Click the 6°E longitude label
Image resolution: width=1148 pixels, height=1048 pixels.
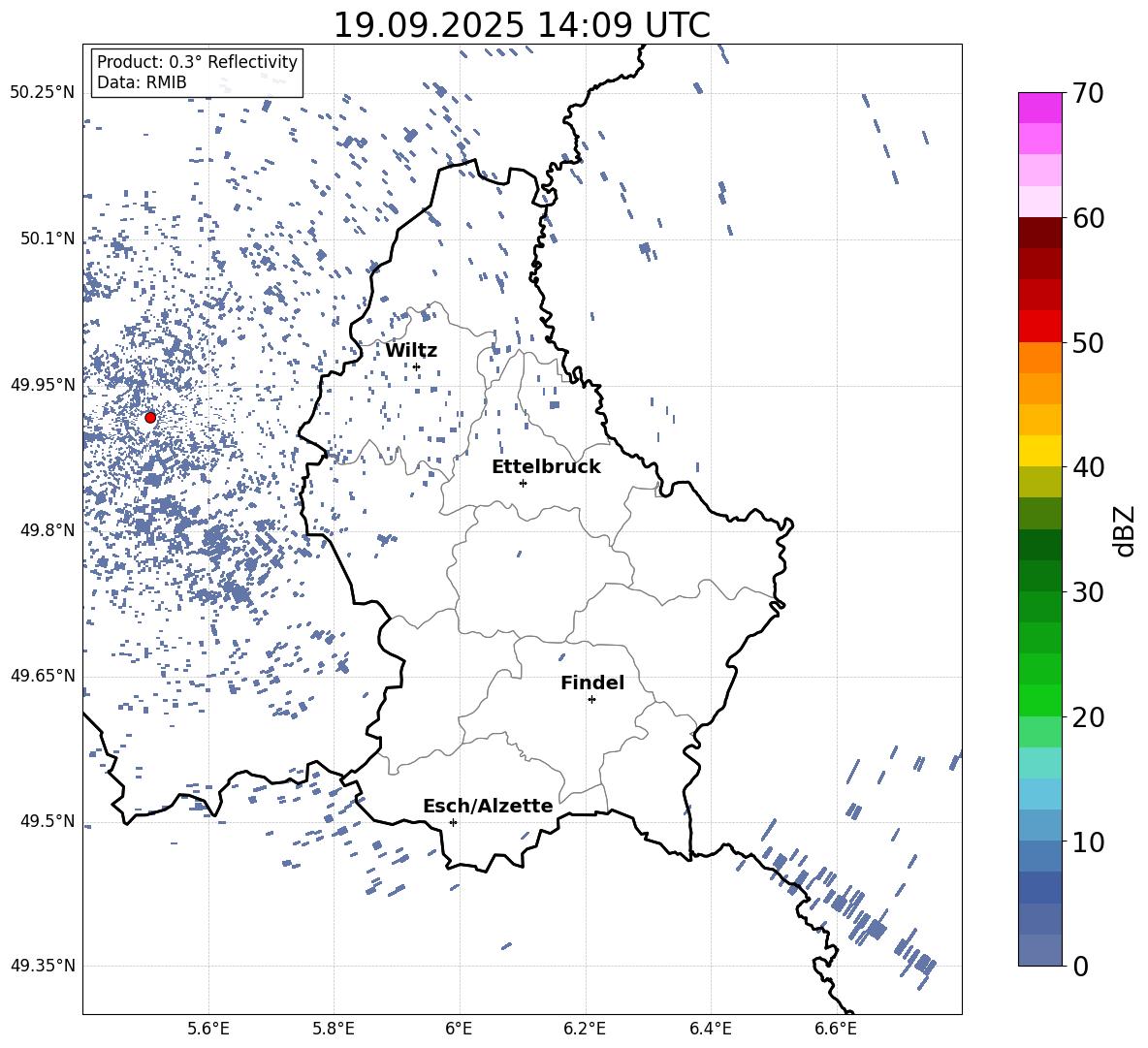459,1029
